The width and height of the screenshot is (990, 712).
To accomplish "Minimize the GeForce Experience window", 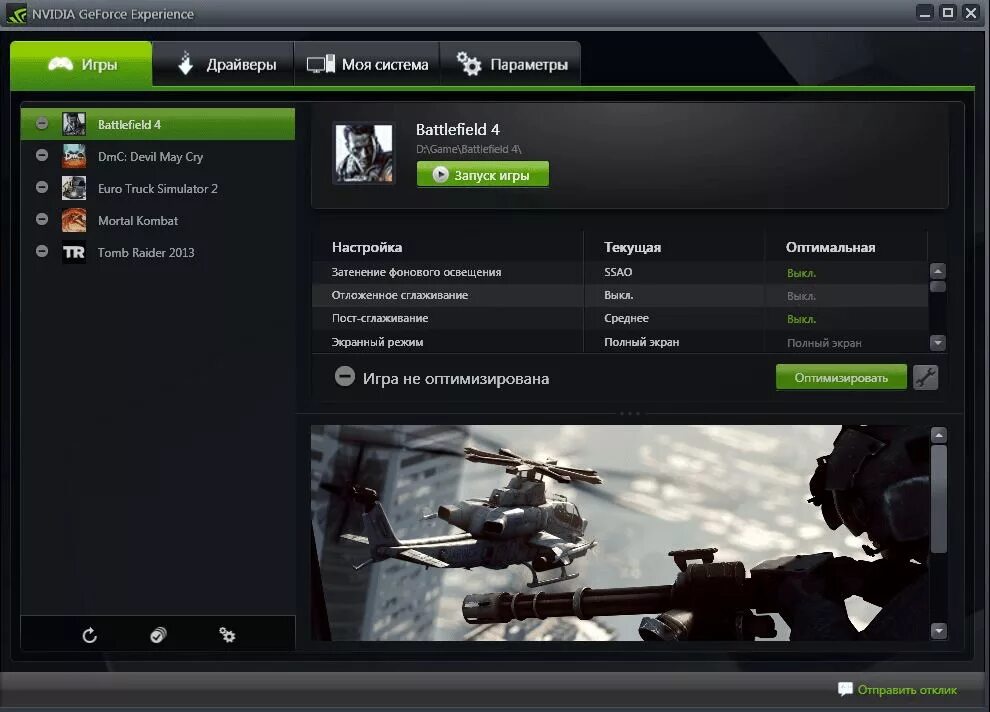I will pyautogui.click(x=925, y=13).
